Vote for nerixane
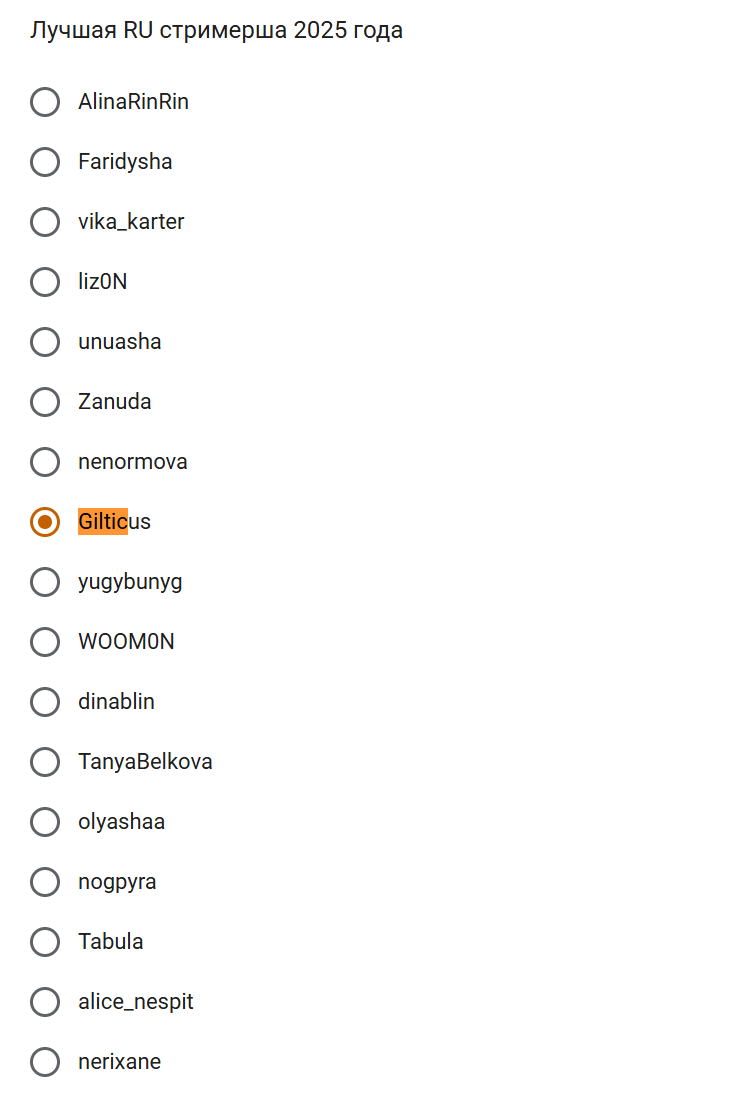 [x=45, y=1062]
